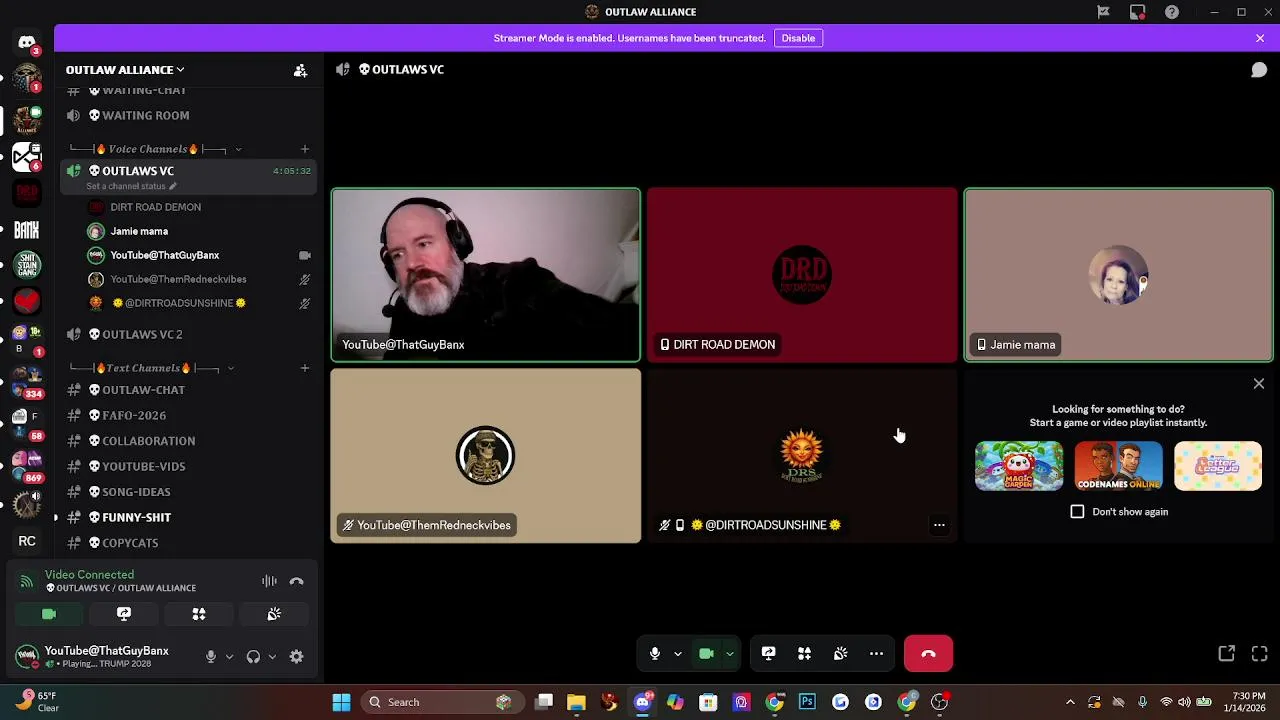The width and height of the screenshot is (1280, 720).
Task: Join the WAITING ROOM voice channel
Action: [189, 115]
